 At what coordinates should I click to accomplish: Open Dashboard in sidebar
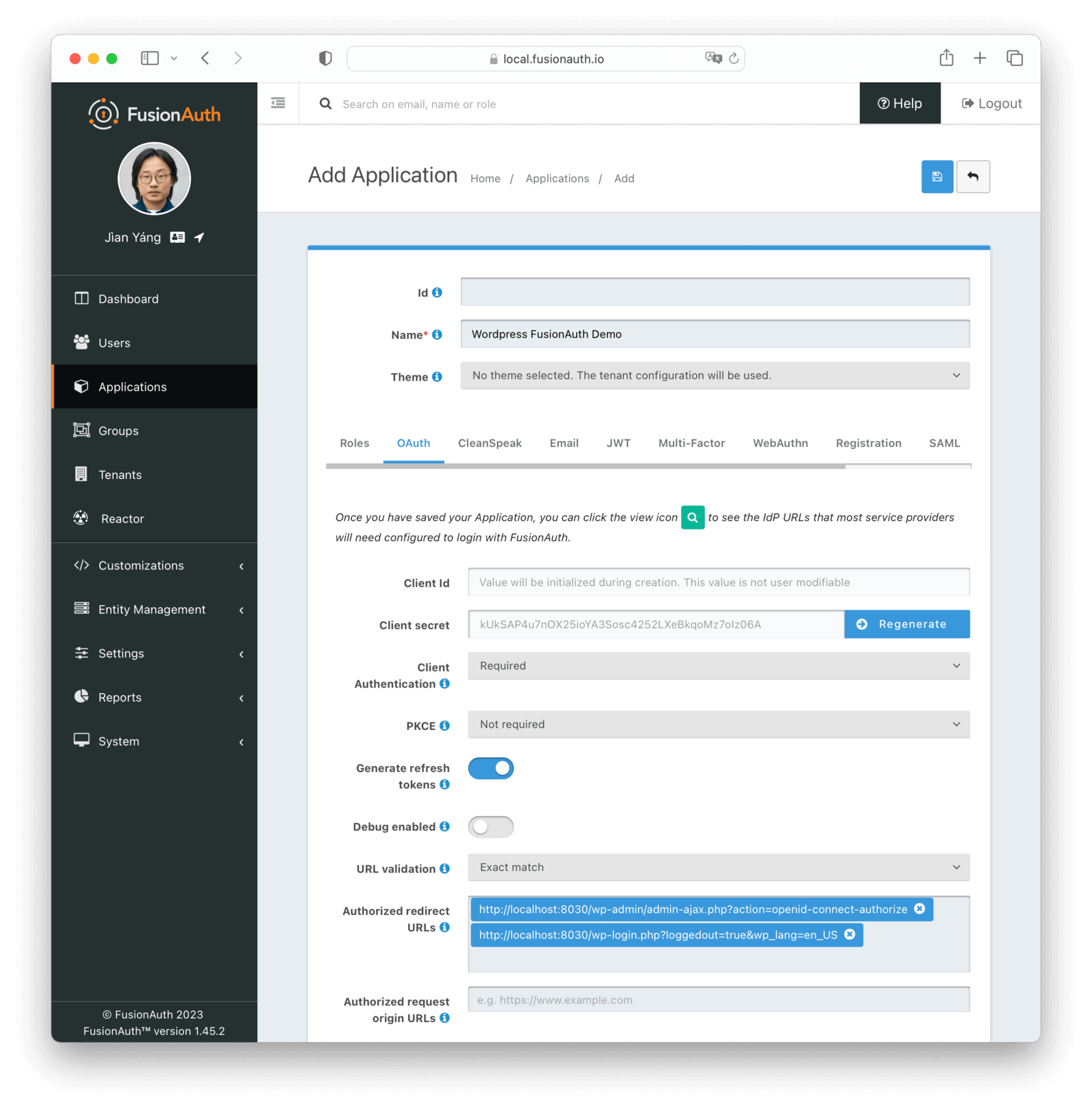(x=154, y=299)
